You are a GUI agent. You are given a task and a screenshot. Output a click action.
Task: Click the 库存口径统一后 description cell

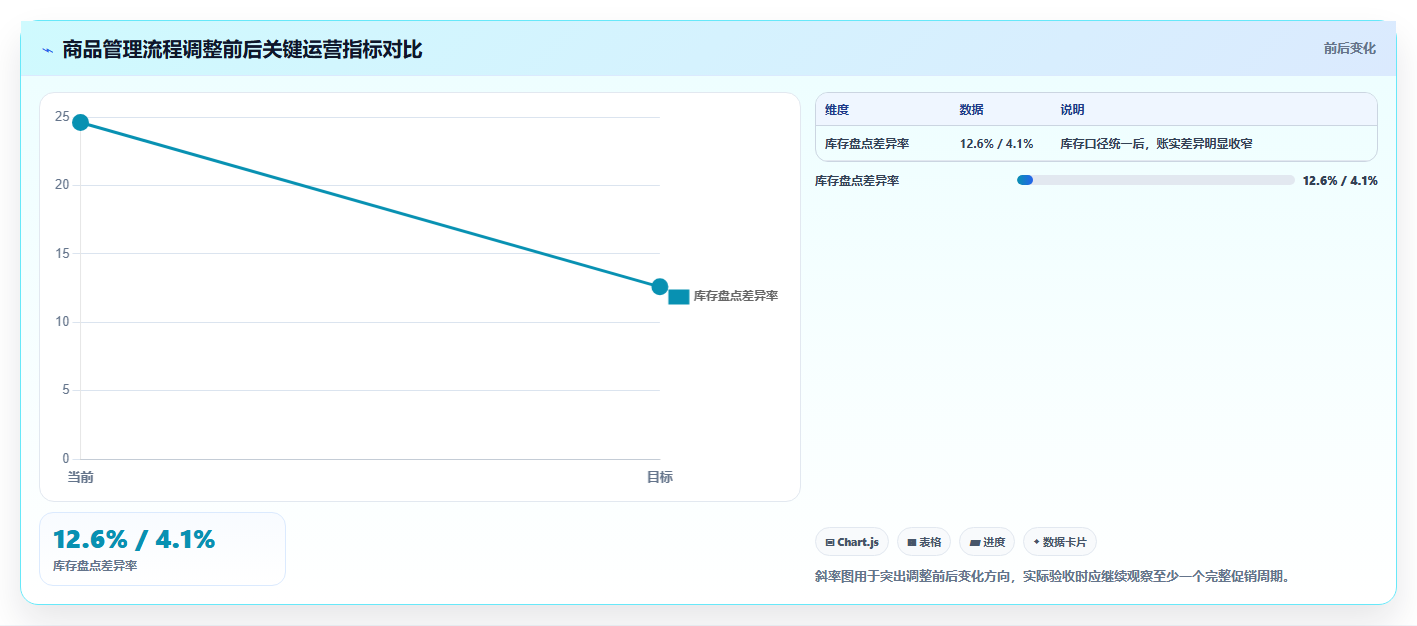pyautogui.click(x=1156, y=144)
